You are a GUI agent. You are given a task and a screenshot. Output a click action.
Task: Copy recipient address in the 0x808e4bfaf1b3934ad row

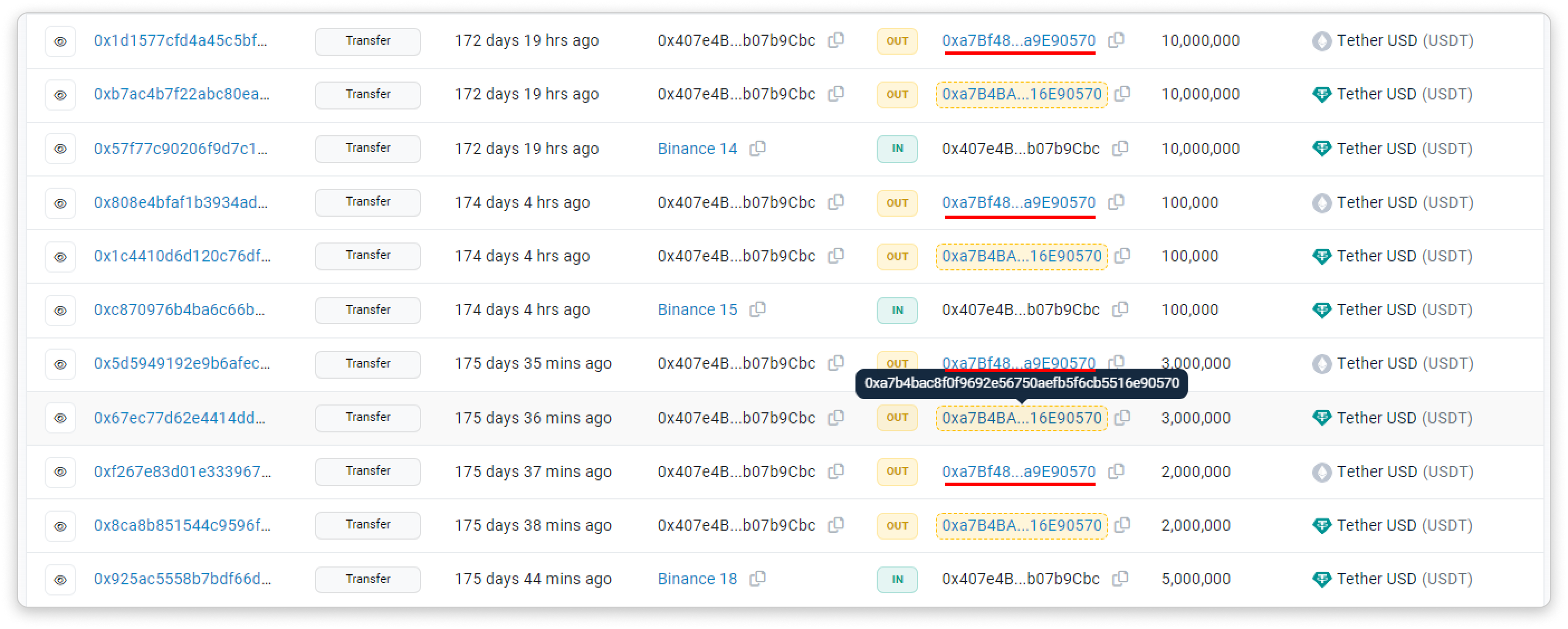1116,202
